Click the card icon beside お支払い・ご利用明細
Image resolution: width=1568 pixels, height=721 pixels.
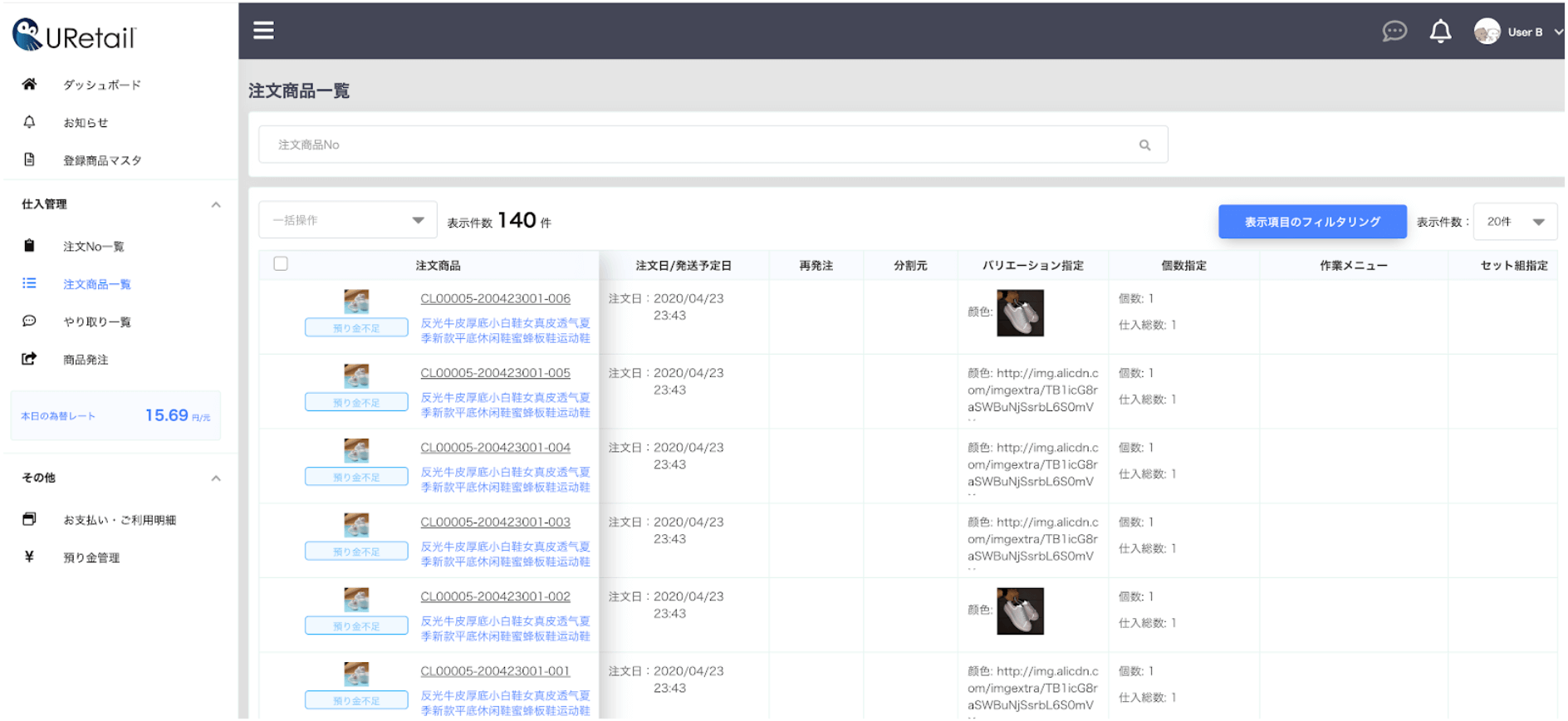click(x=29, y=519)
